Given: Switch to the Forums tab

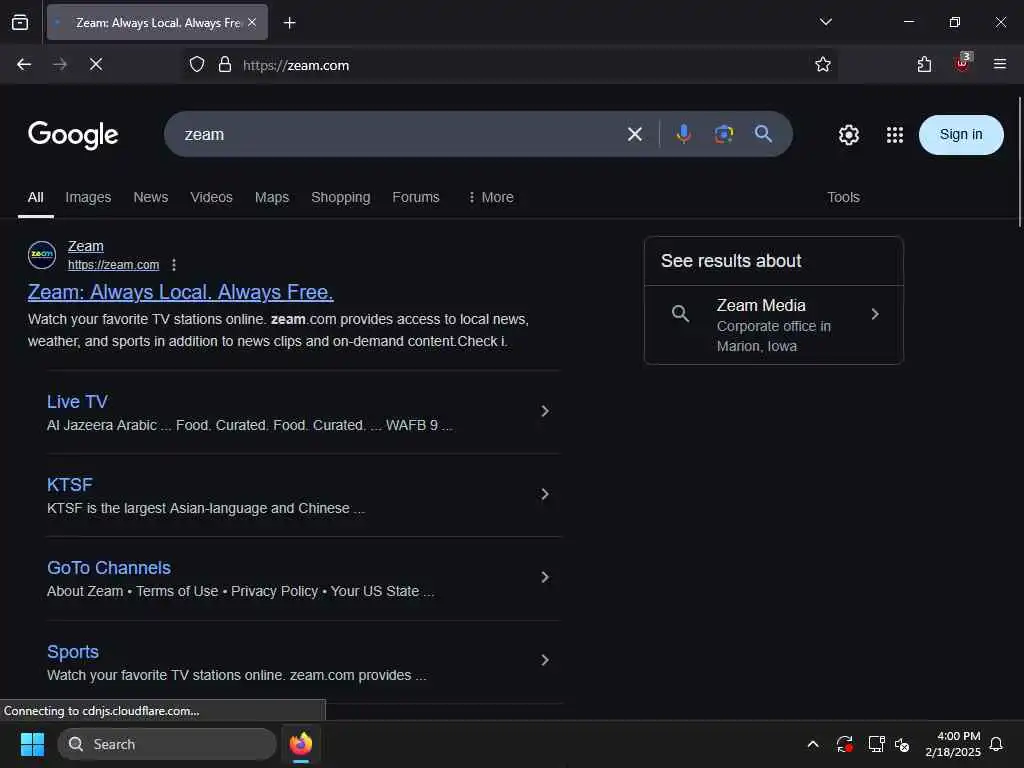Looking at the screenshot, I should click(416, 197).
